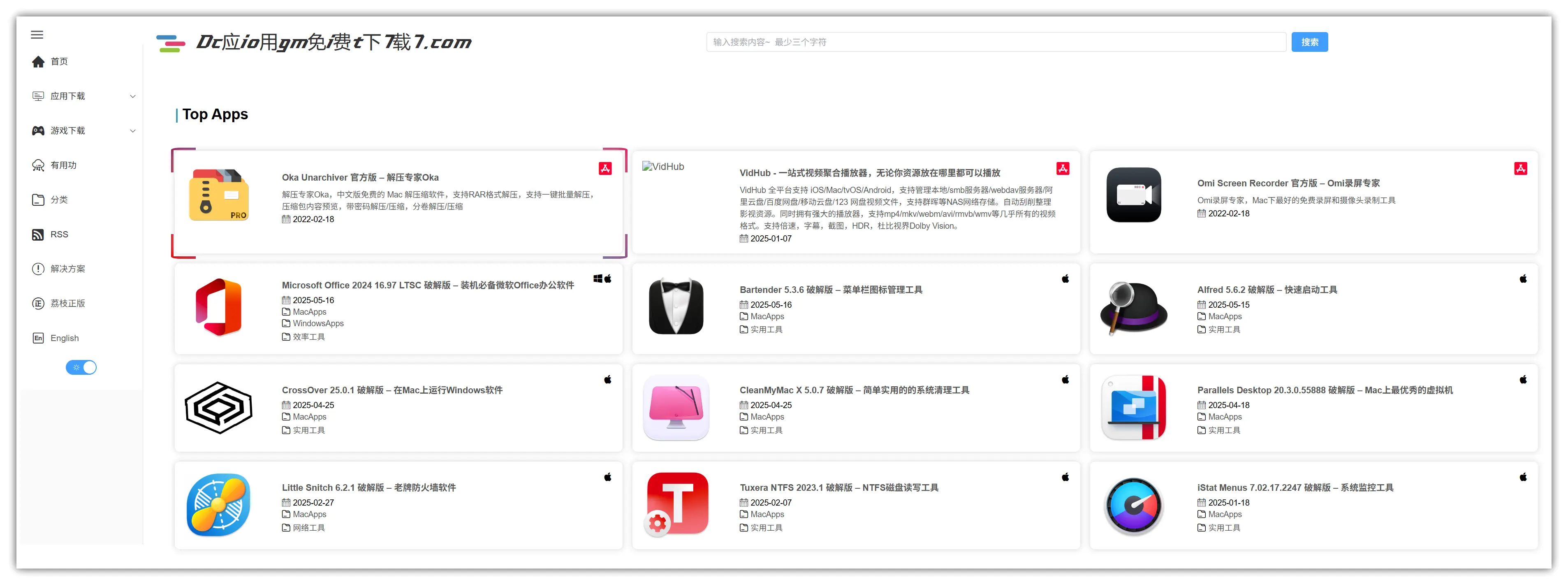Click the Omi Screen Recorder app icon
1568x585 pixels.
tap(1133, 195)
